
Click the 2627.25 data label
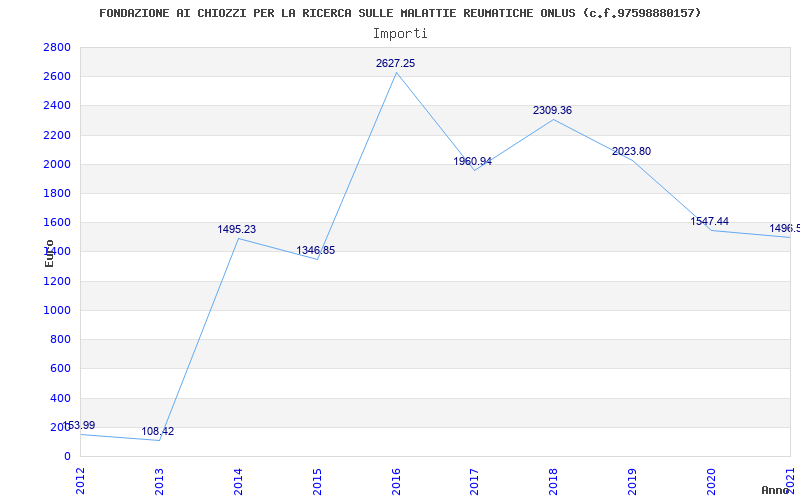tap(395, 63)
